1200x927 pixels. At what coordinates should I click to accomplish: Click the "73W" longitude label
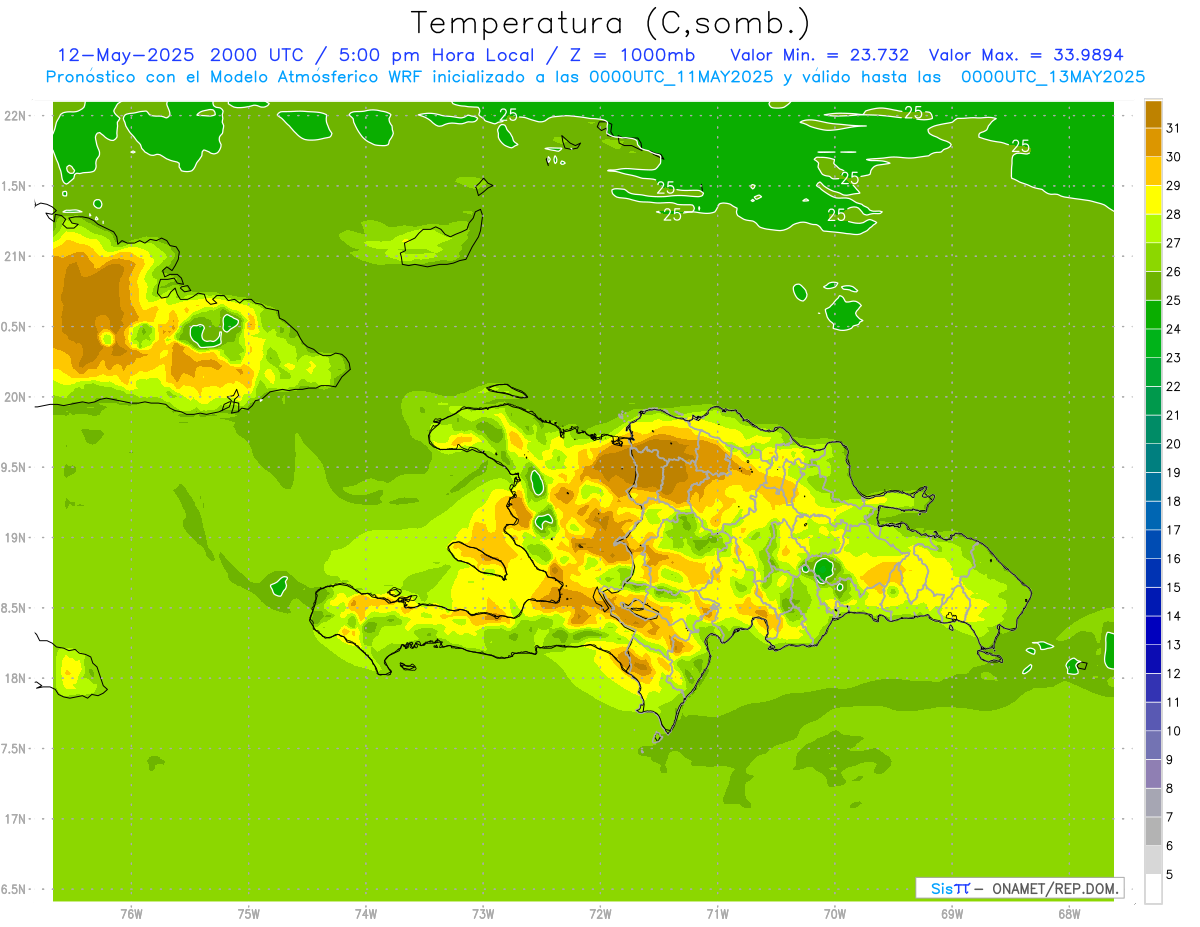point(483,913)
